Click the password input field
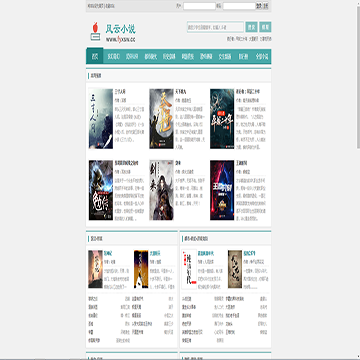The width and height of the screenshot is (360, 360). (239, 6)
